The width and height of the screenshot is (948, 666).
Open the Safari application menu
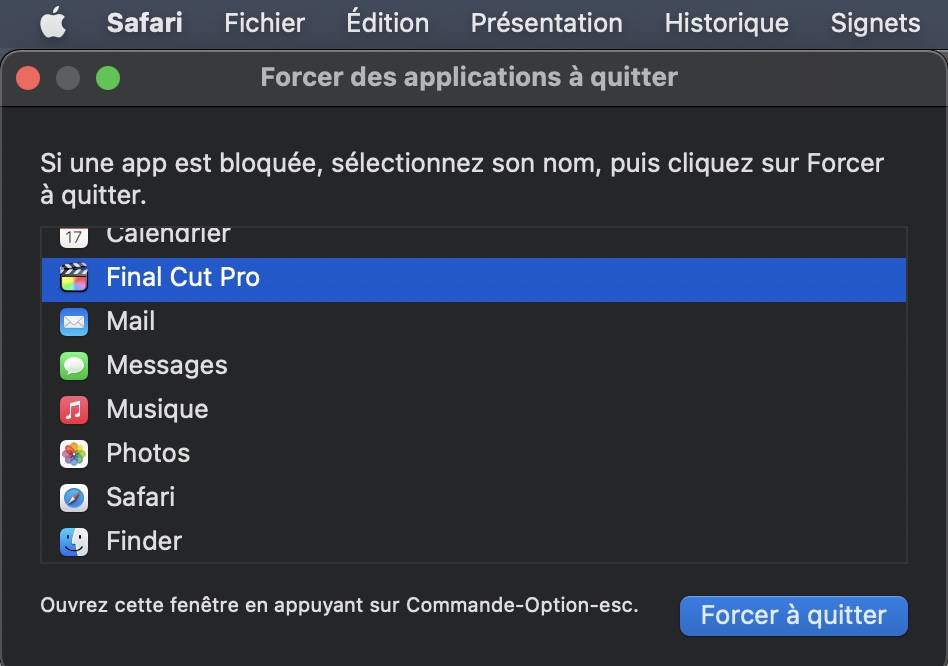point(144,23)
